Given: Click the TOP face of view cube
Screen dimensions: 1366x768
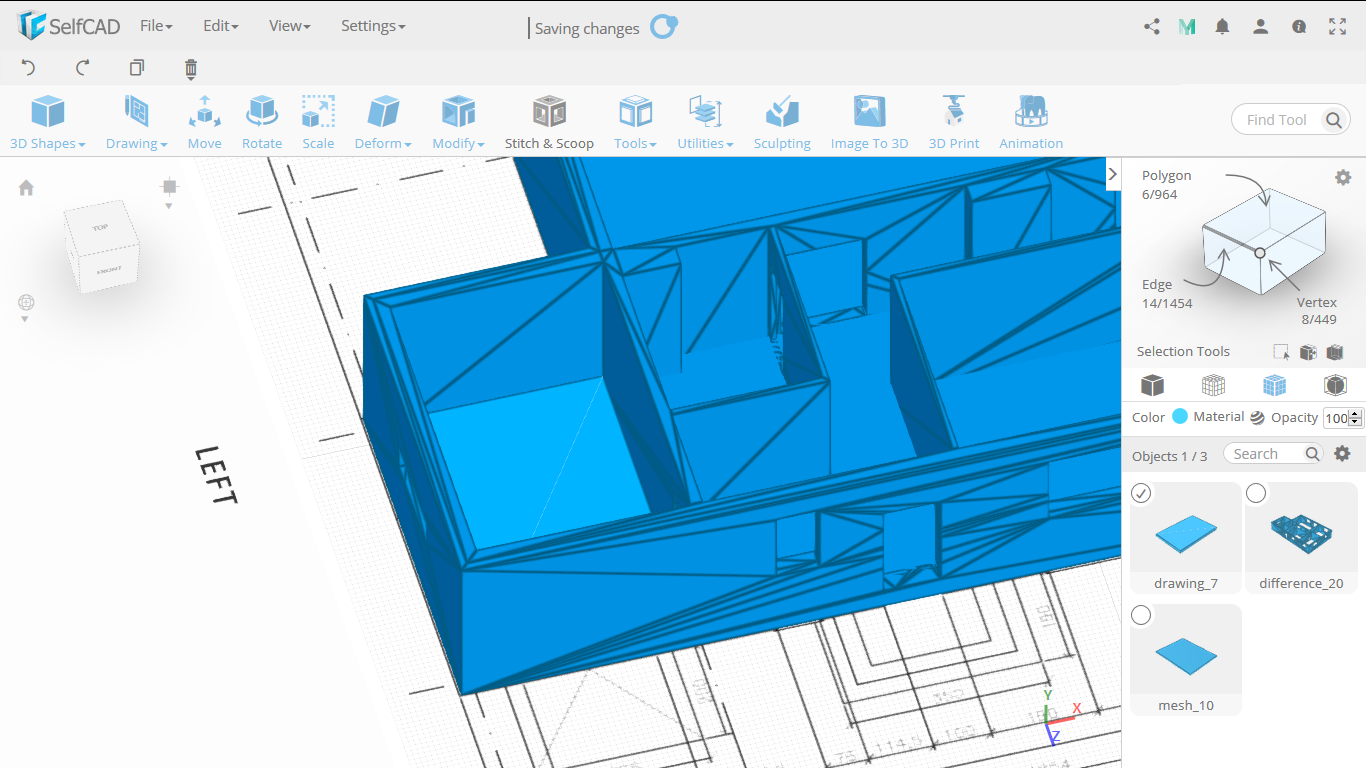Looking at the screenshot, I should (x=100, y=227).
